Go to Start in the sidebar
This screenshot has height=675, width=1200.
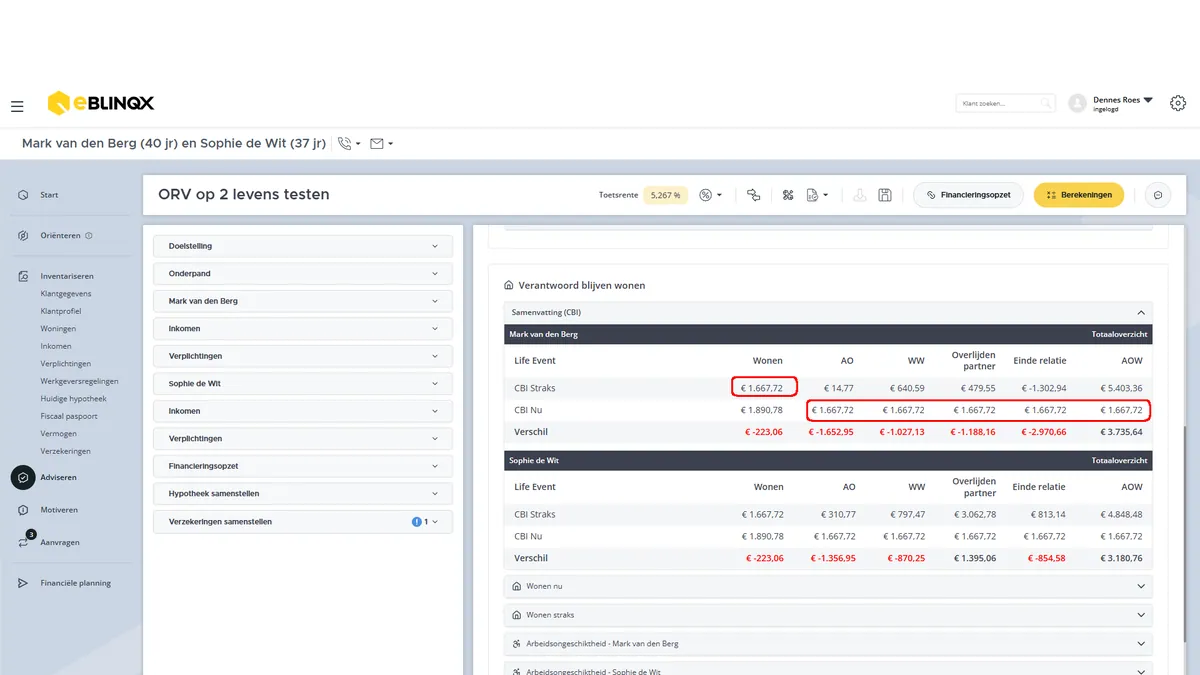pyautogui.click(x=49, y=195)
